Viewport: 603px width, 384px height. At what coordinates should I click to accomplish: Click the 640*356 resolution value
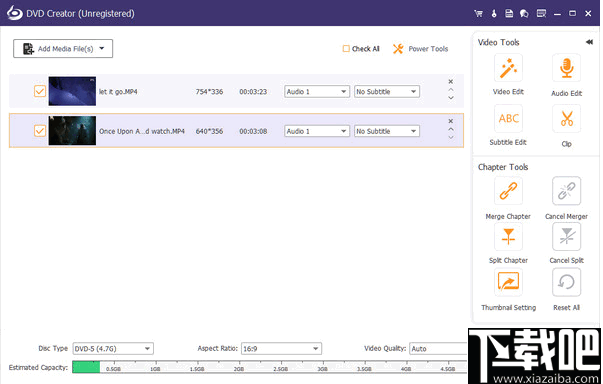point(209,131)
